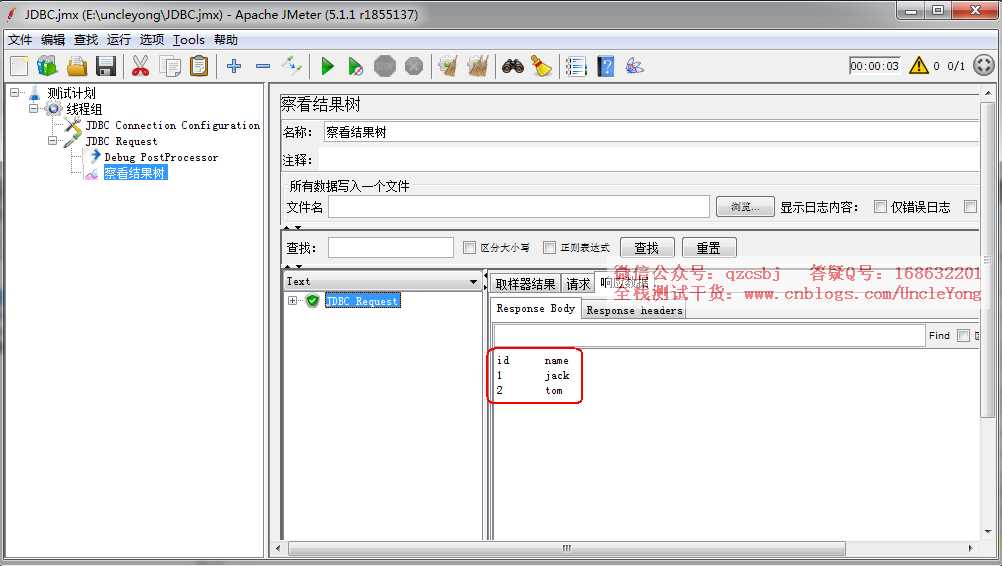Viewport: 1002px width, 566px height.
Task: Open the 编辑 menu
Action: point(53,40)
